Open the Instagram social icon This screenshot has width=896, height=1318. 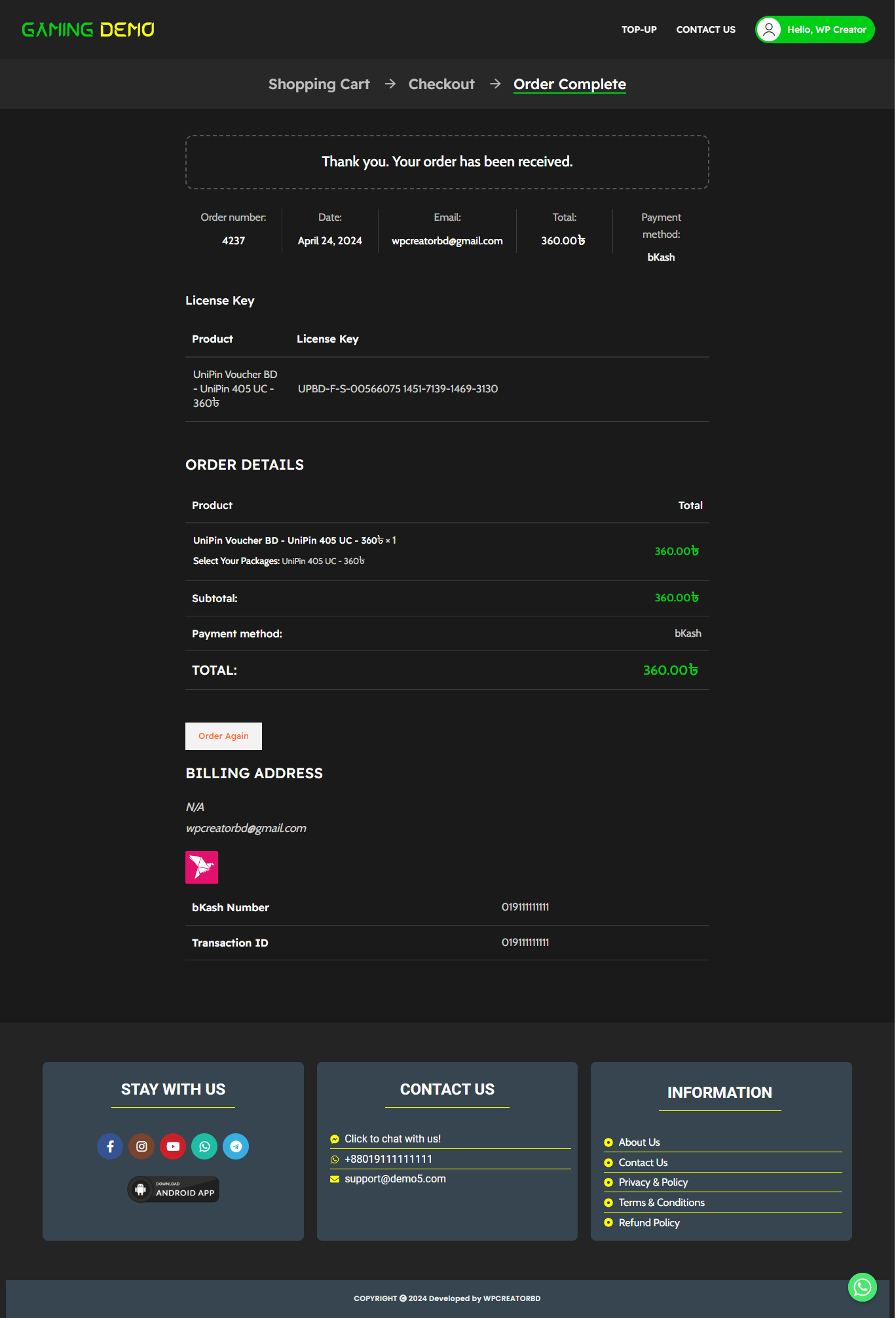click(141, 1146)
